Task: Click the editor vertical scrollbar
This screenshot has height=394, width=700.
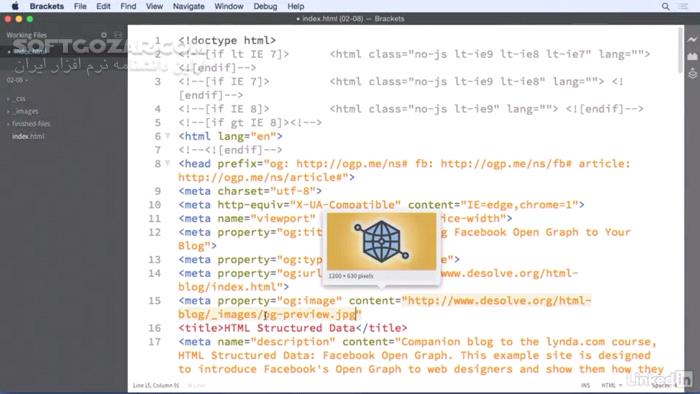Action: click(680, 50)
